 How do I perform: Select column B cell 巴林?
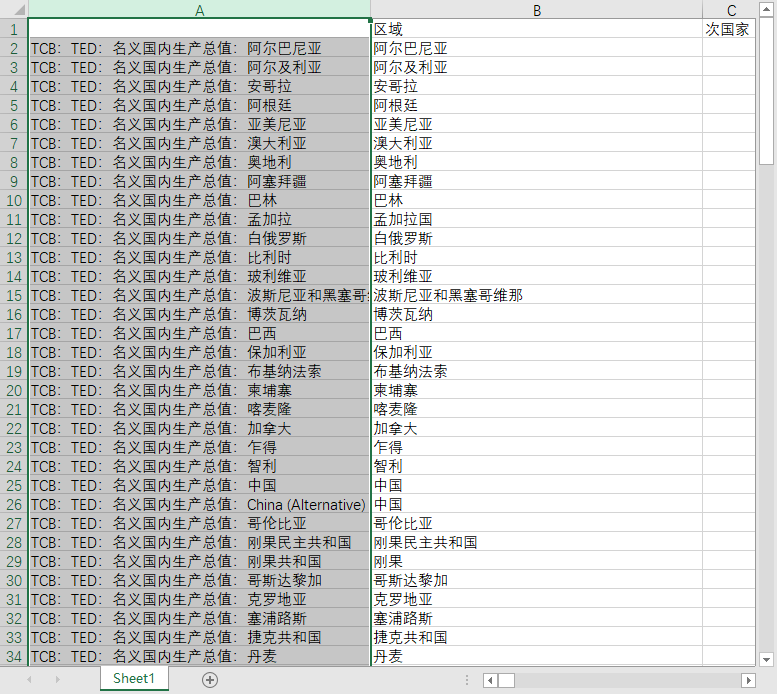click(537, 200)
